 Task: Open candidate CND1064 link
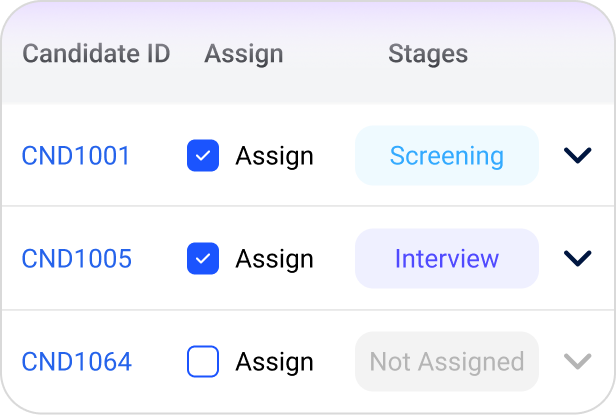[x=76, y=362]
